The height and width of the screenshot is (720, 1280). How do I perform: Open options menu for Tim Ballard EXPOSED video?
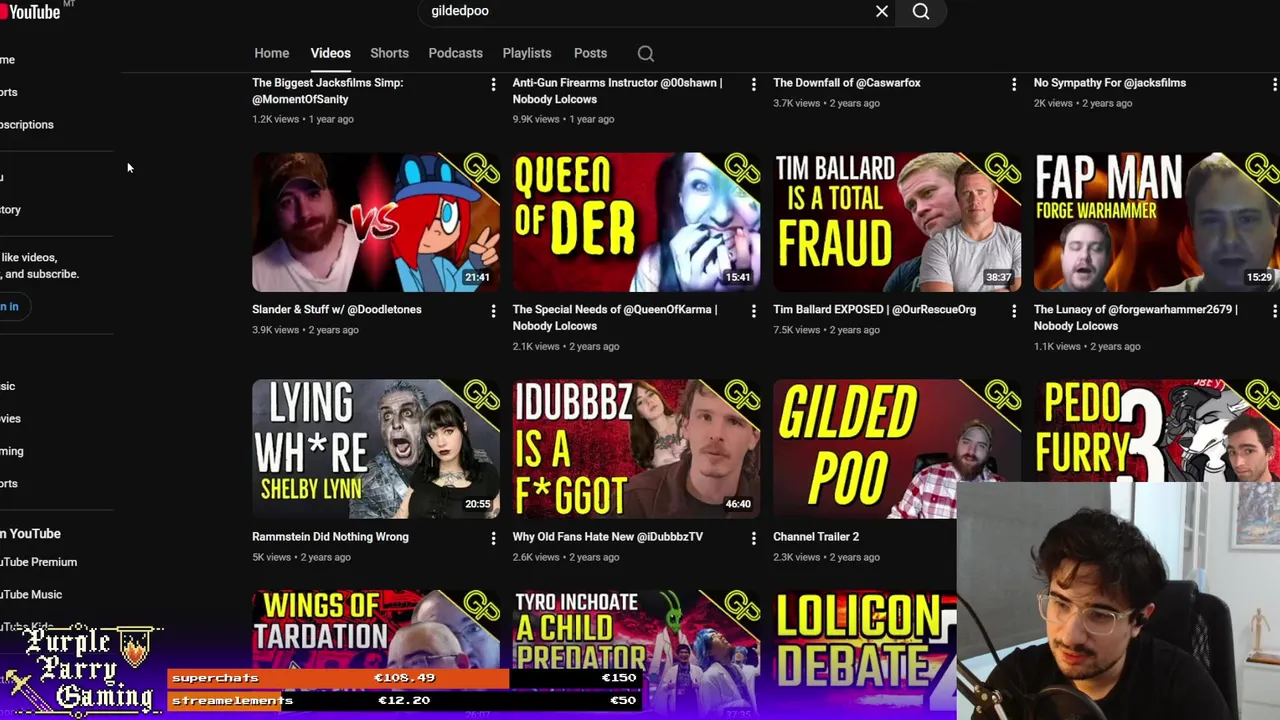pos(1014,312)
